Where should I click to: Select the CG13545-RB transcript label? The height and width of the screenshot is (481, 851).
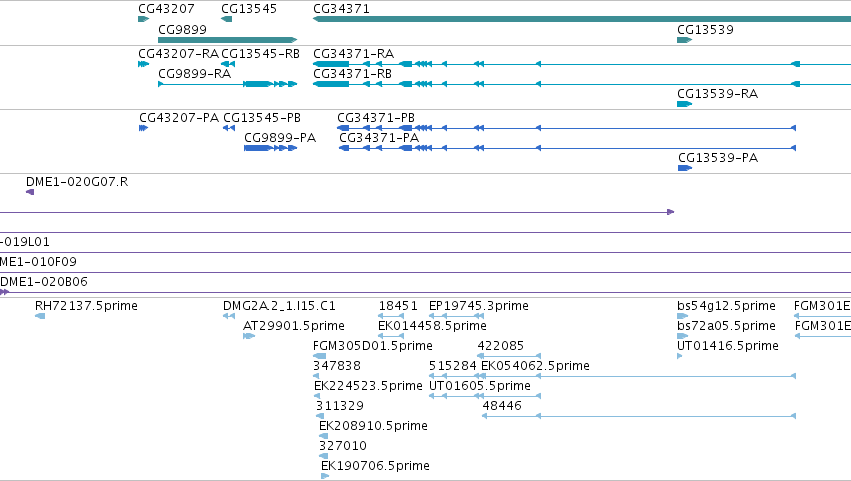tap(261, 54)
